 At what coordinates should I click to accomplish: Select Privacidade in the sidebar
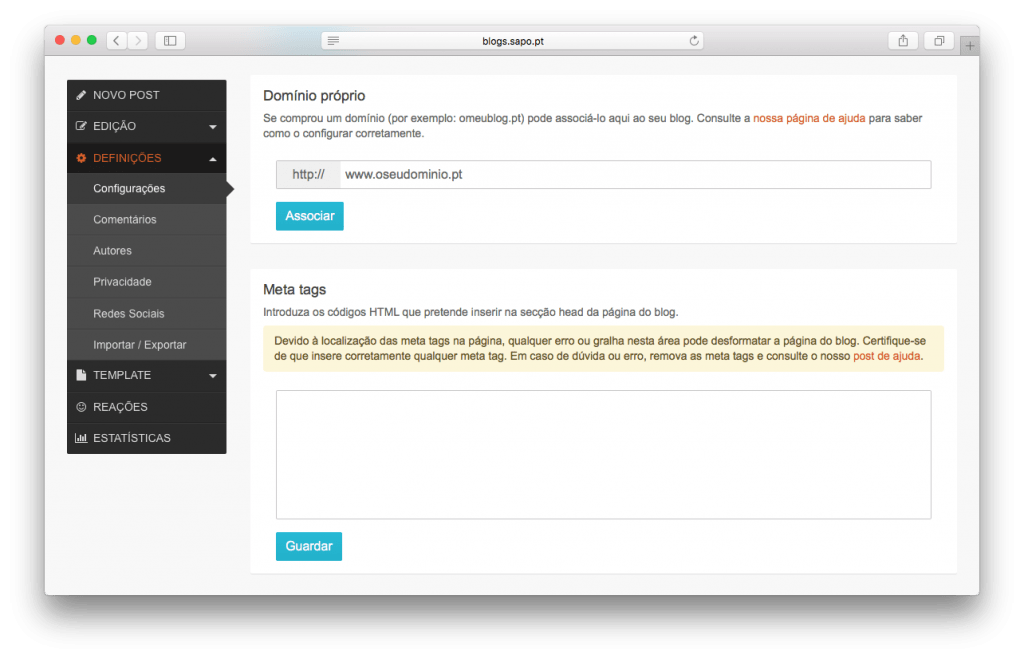coord(122,282)
